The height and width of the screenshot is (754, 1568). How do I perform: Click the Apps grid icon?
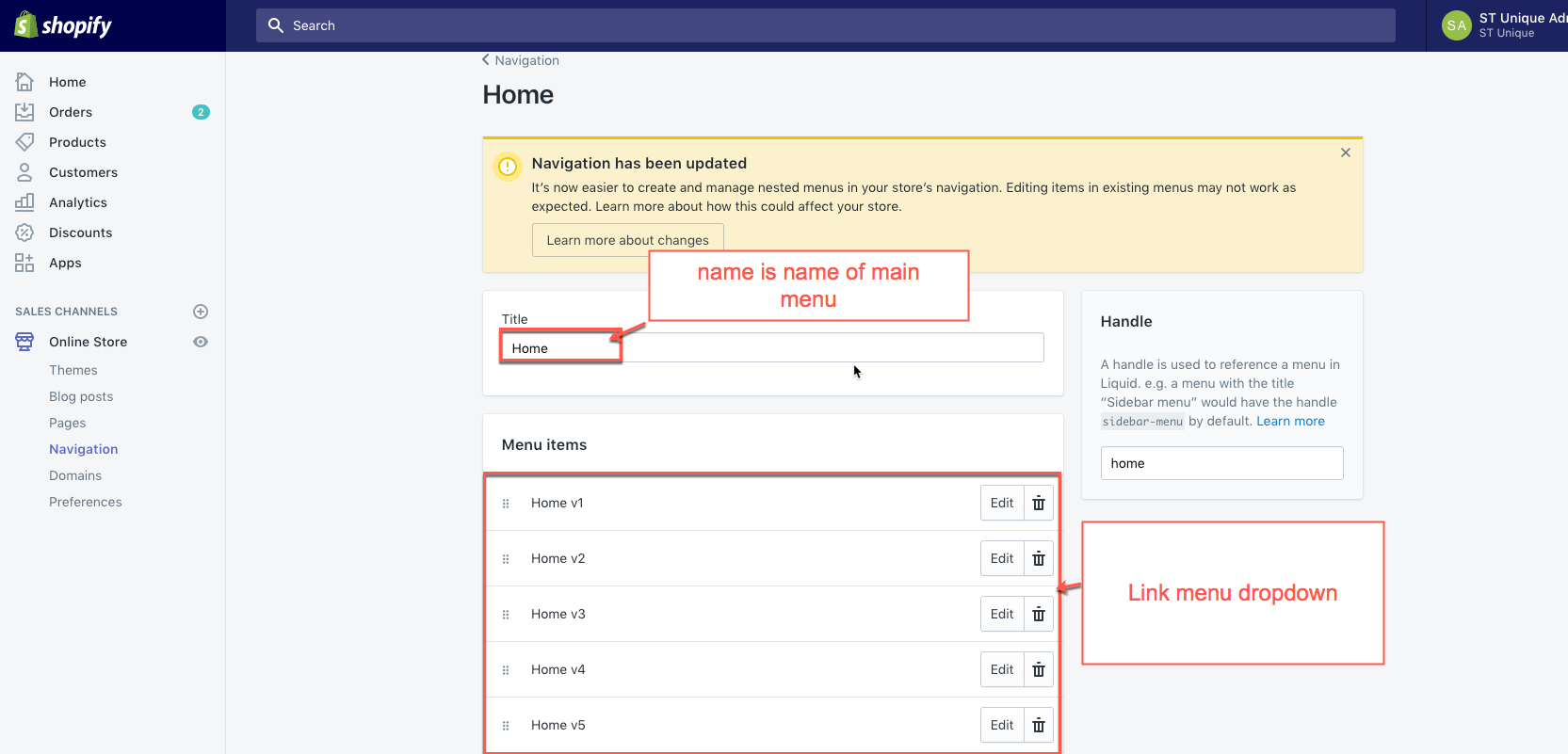[24, 263]
